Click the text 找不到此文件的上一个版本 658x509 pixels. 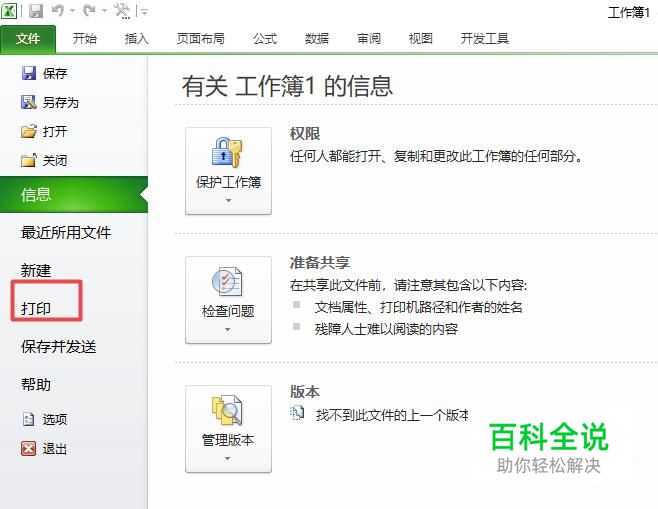point(392,415)
